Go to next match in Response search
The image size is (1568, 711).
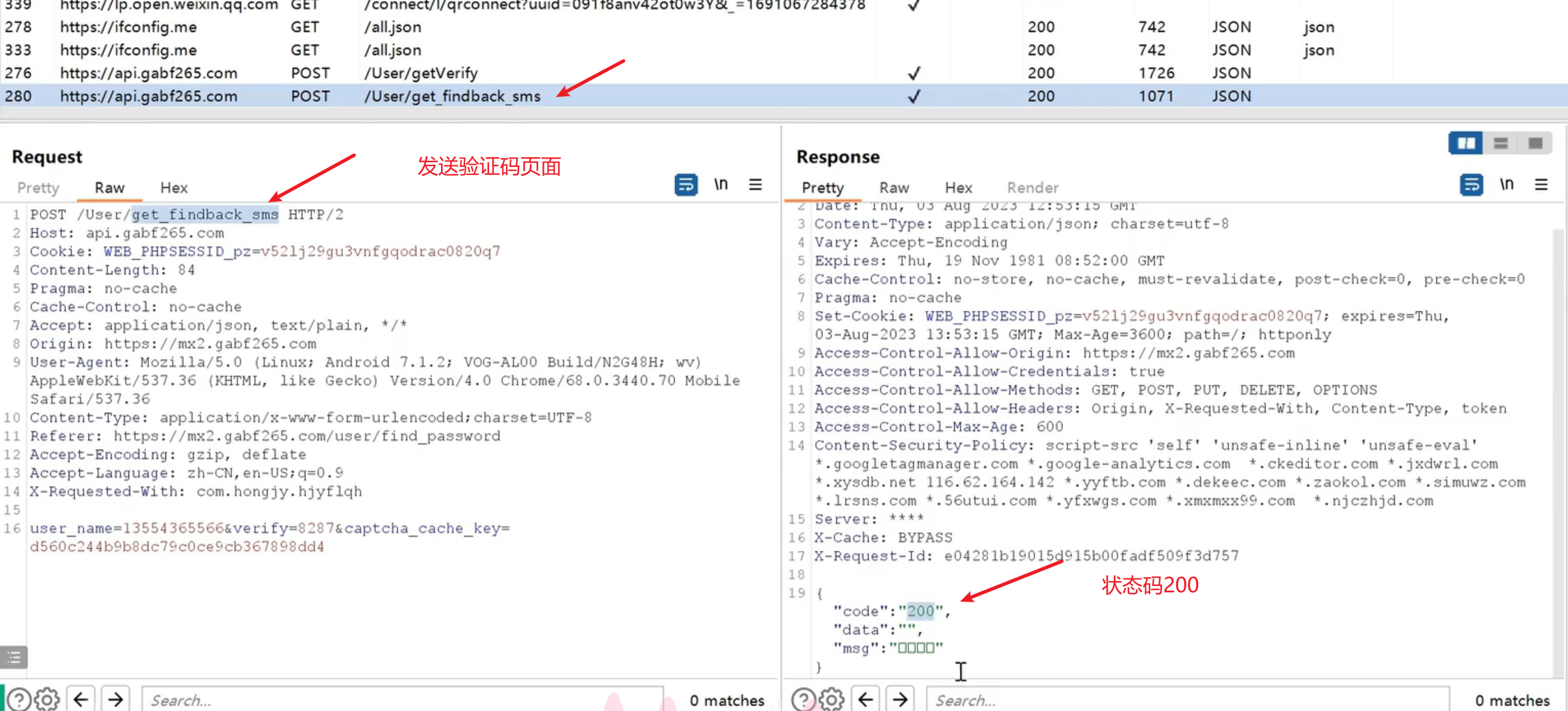click(x=900, y=699)
